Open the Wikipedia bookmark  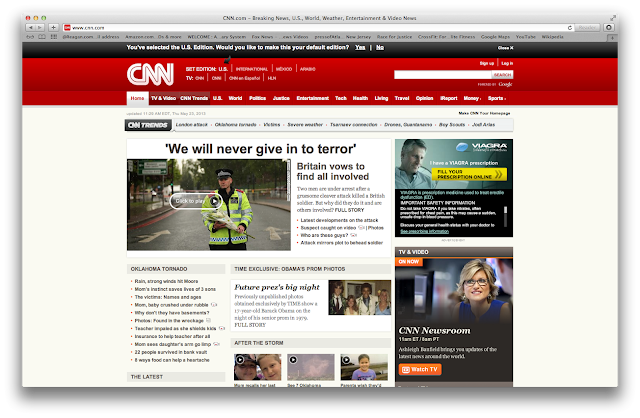point(552,37)
